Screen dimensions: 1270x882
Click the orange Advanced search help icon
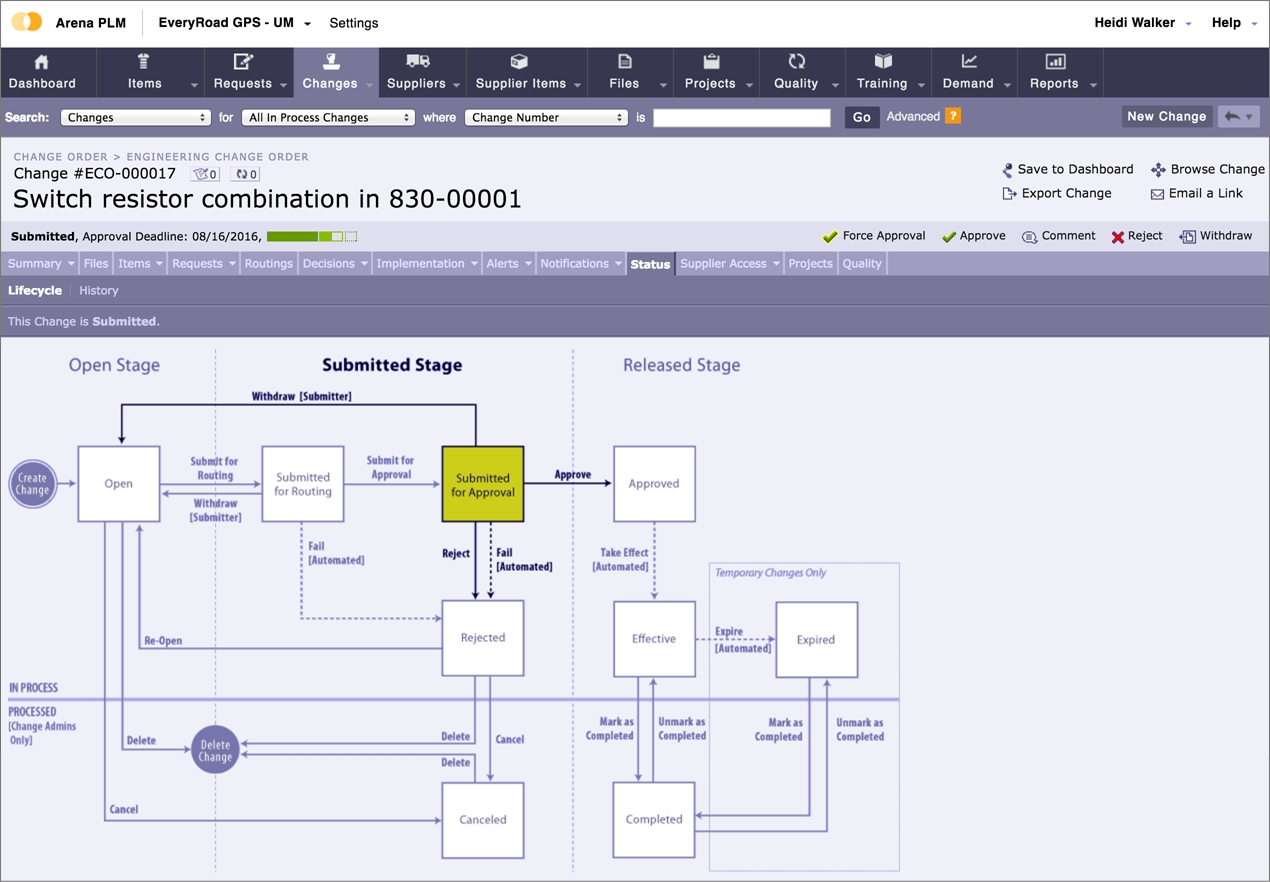coord(953,116)
